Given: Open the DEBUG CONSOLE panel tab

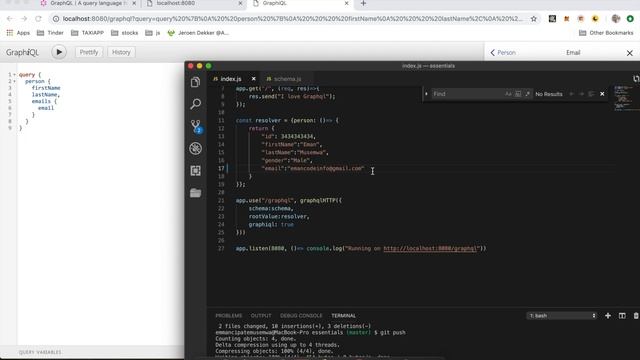Looking at the screenshot, I should tap(301, 316).
